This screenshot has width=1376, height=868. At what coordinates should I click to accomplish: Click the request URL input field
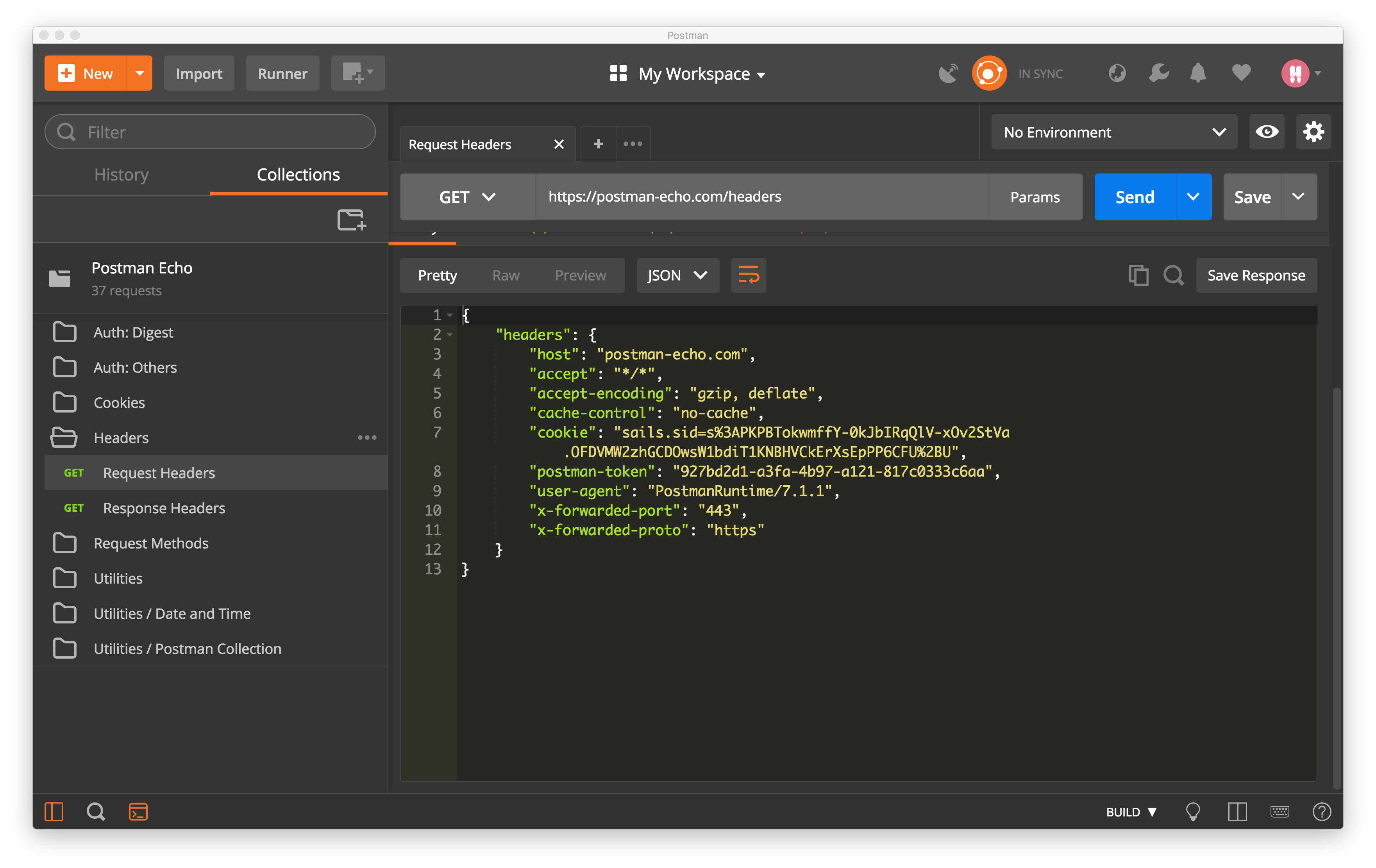(x=760, y=196)
